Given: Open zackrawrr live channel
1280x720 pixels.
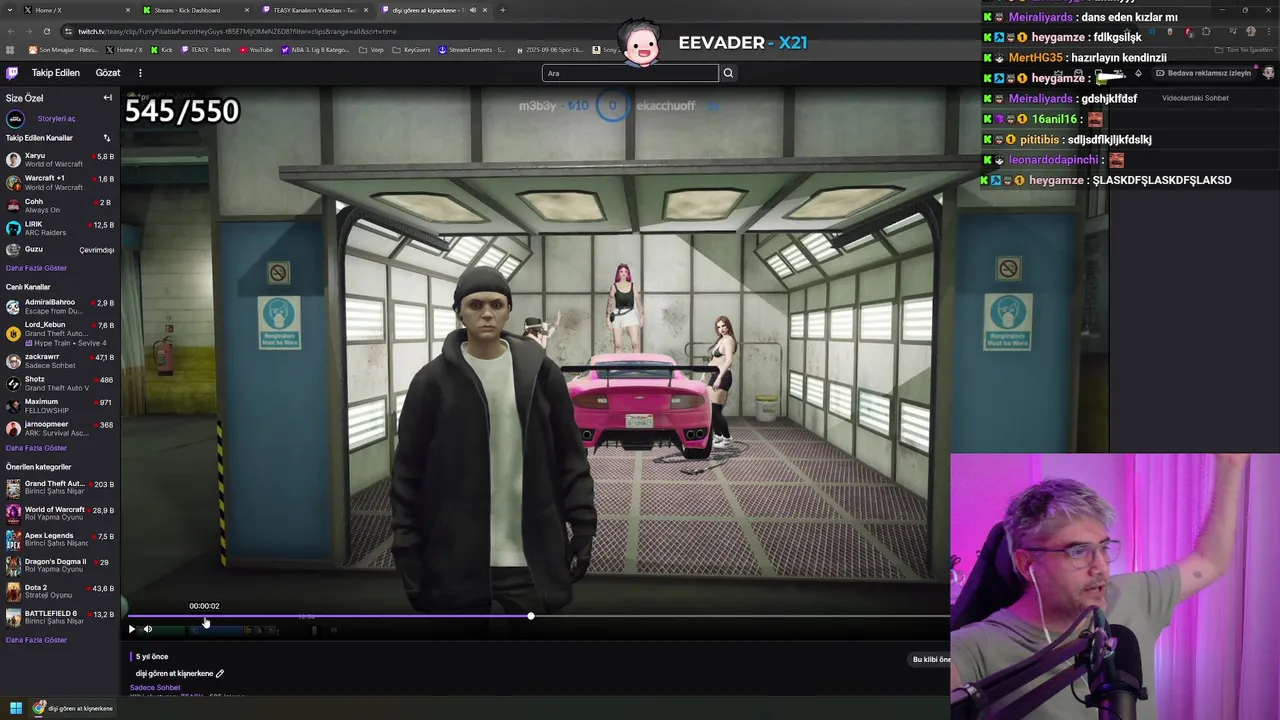Looking at the screenshot, I should pos(60,361).
